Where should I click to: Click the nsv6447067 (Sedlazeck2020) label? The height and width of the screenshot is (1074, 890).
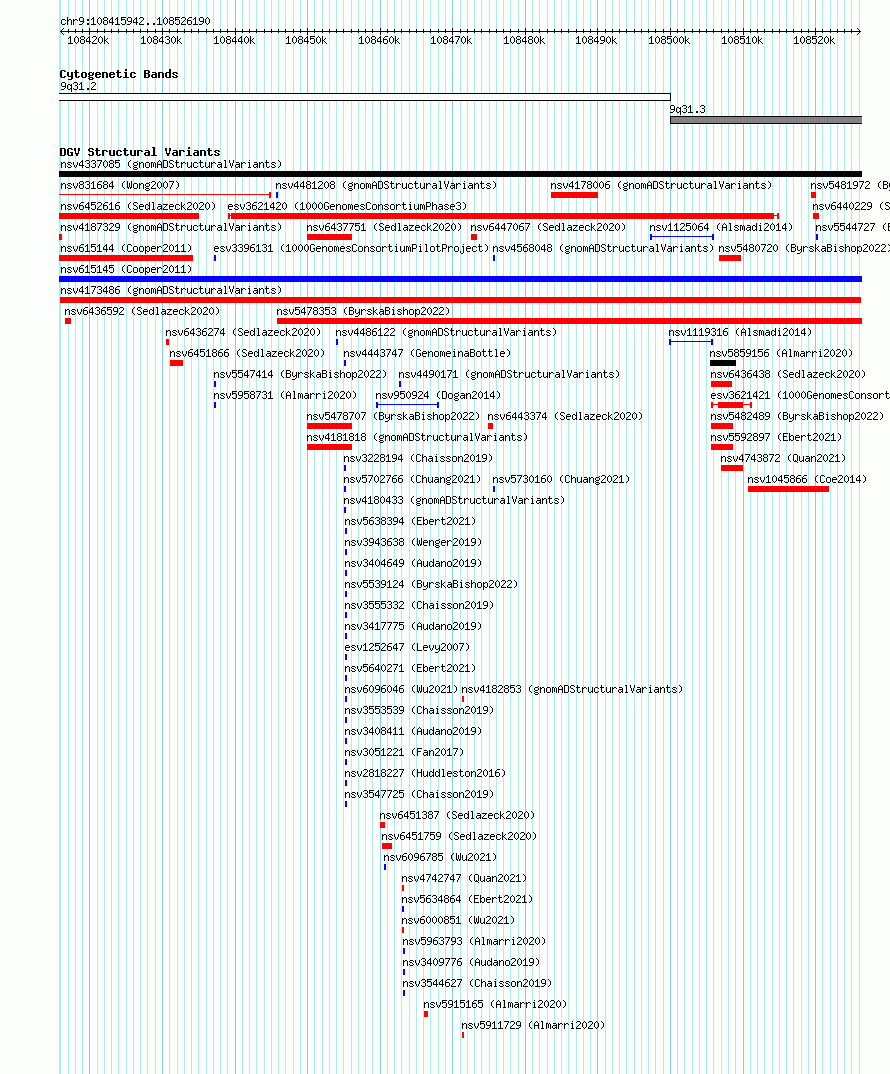548,227
